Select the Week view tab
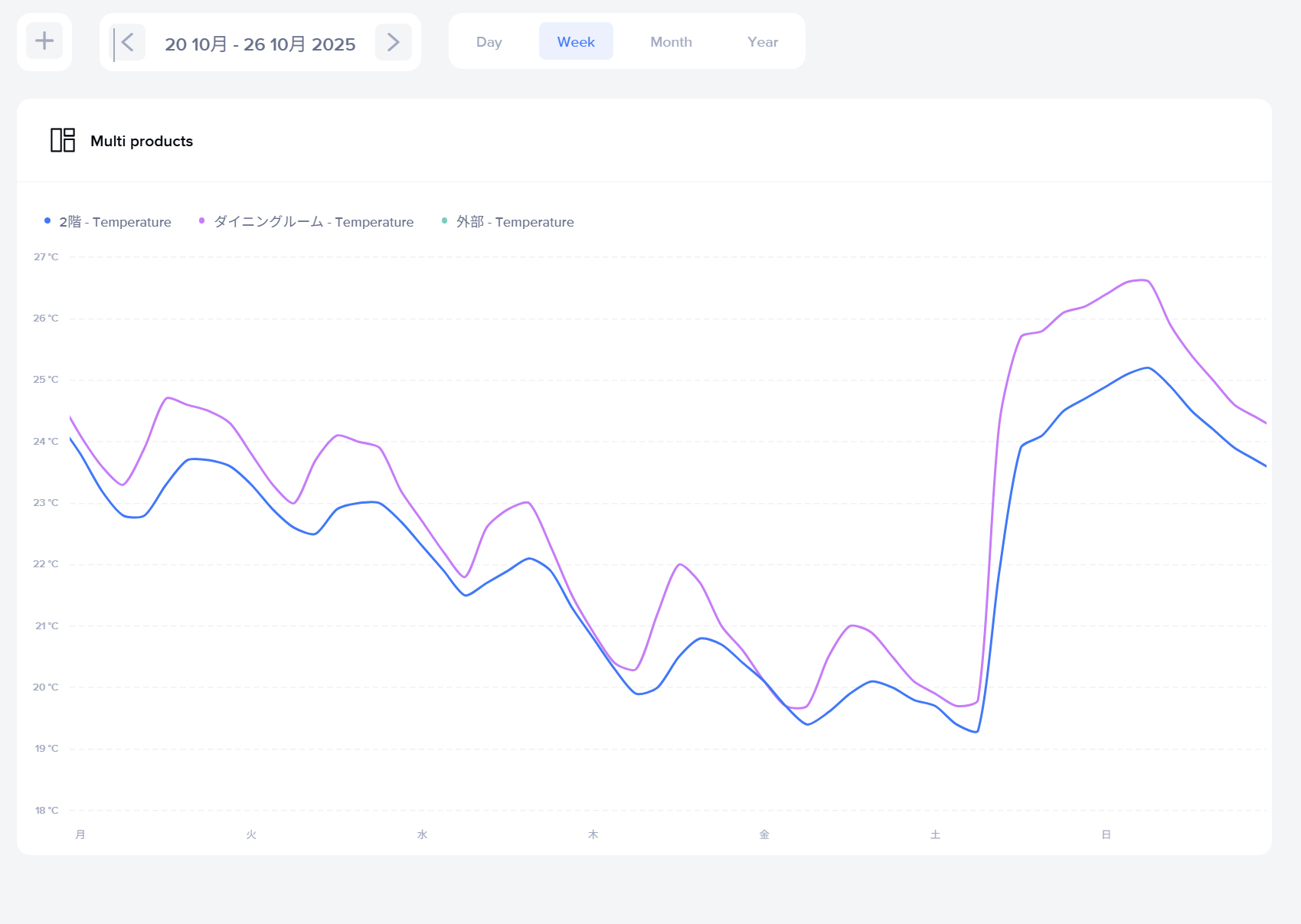Viewport: 1301px width, 924px height. click(x=576, y=42)
